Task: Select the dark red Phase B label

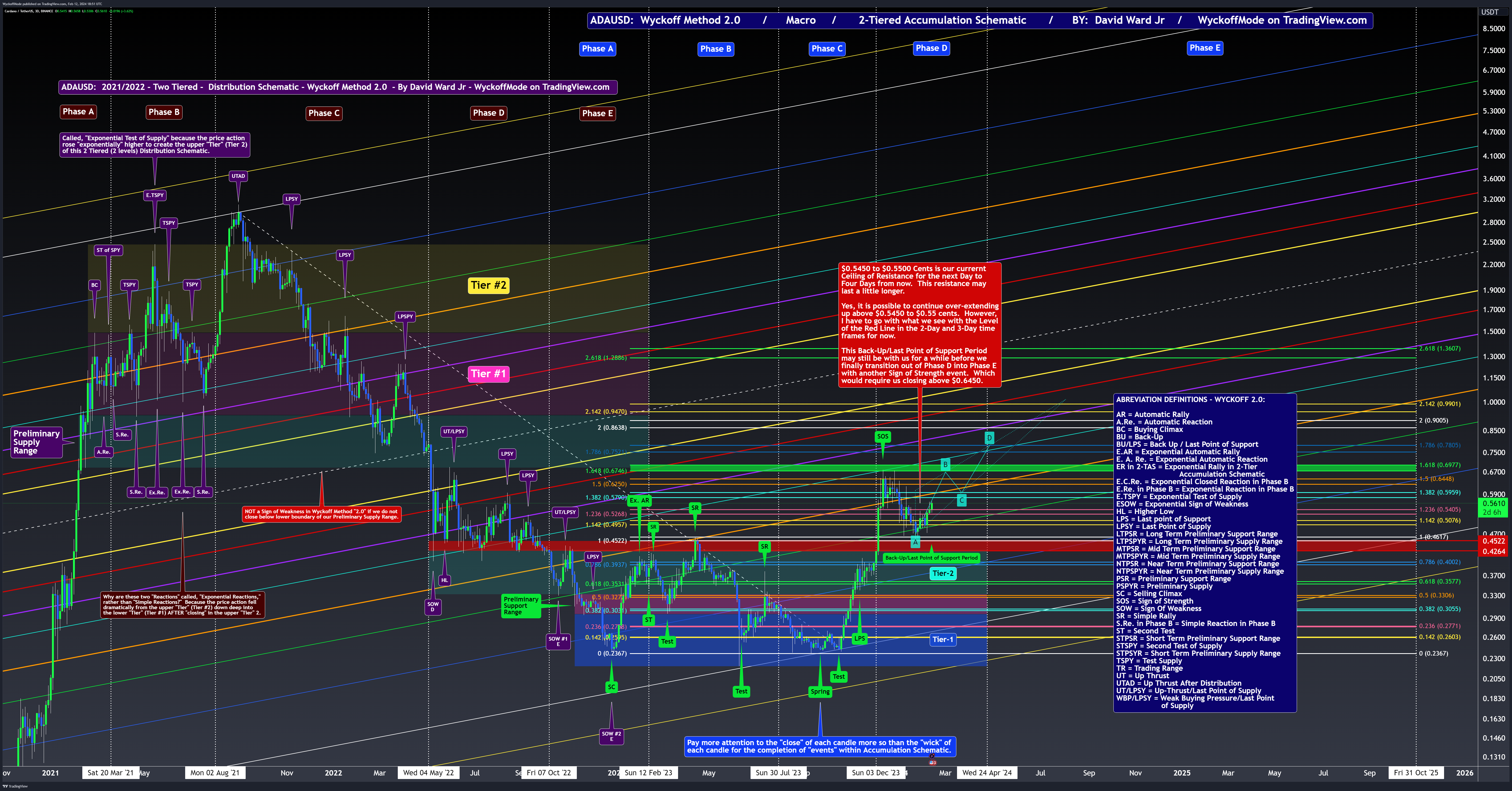Action: tap(164, 112)
